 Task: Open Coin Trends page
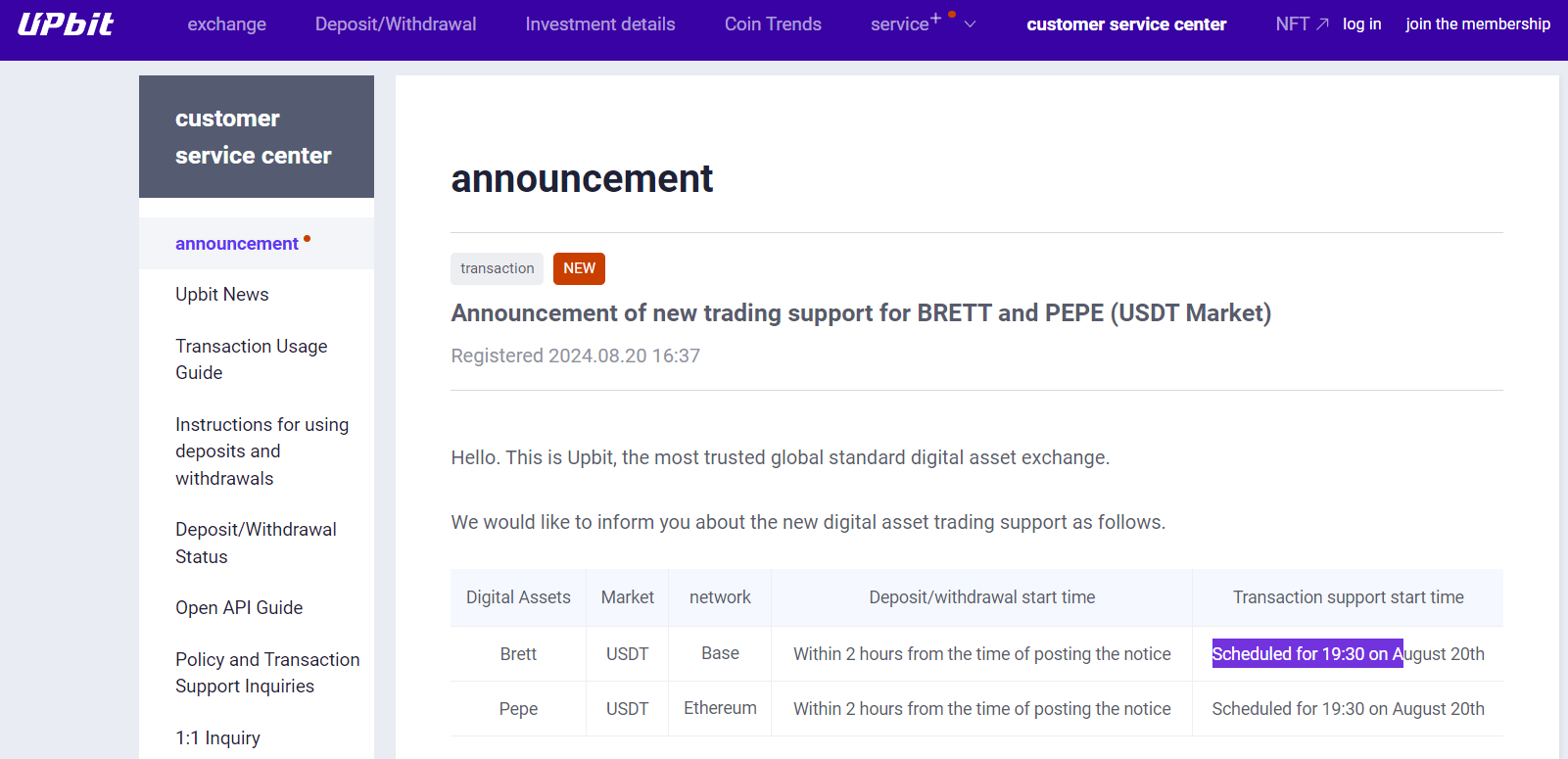click(x=773, y=24)
